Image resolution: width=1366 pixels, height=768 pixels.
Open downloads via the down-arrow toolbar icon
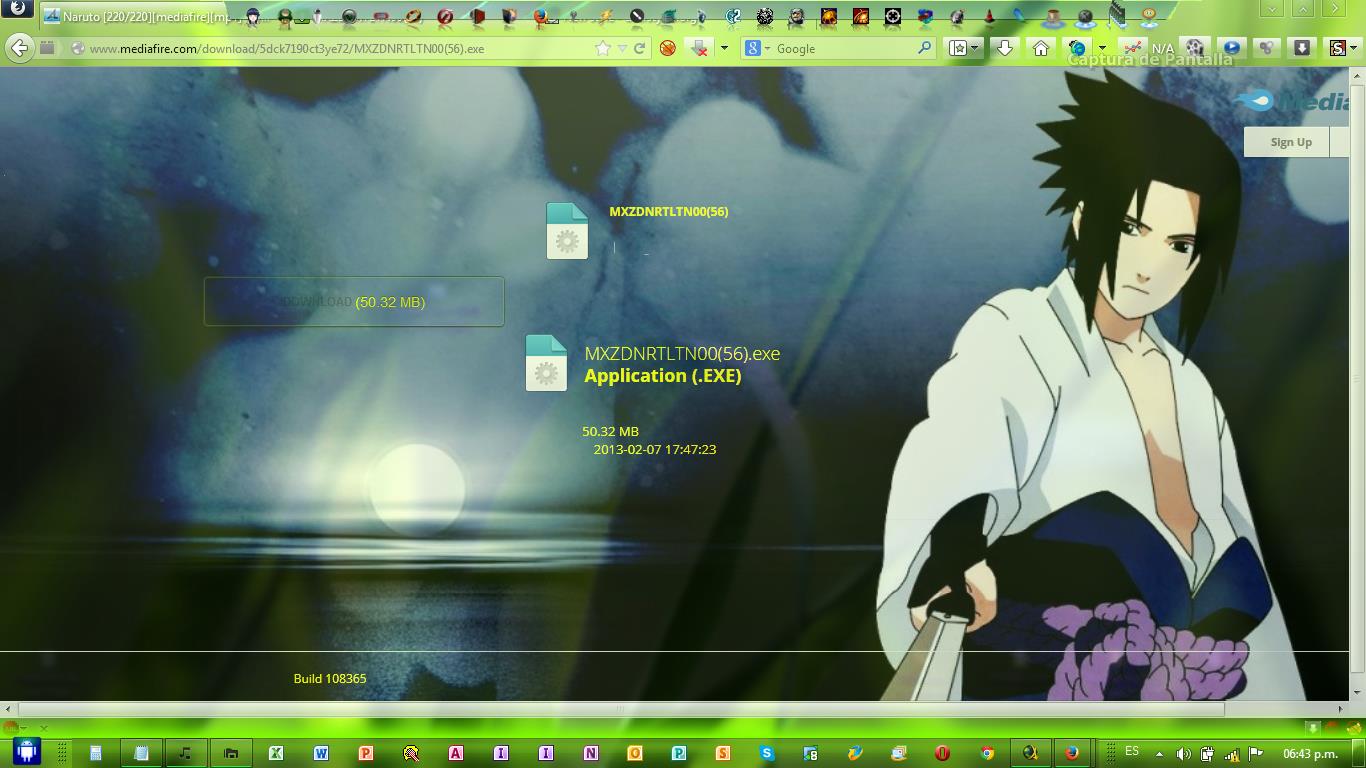tap(1003, 47)
